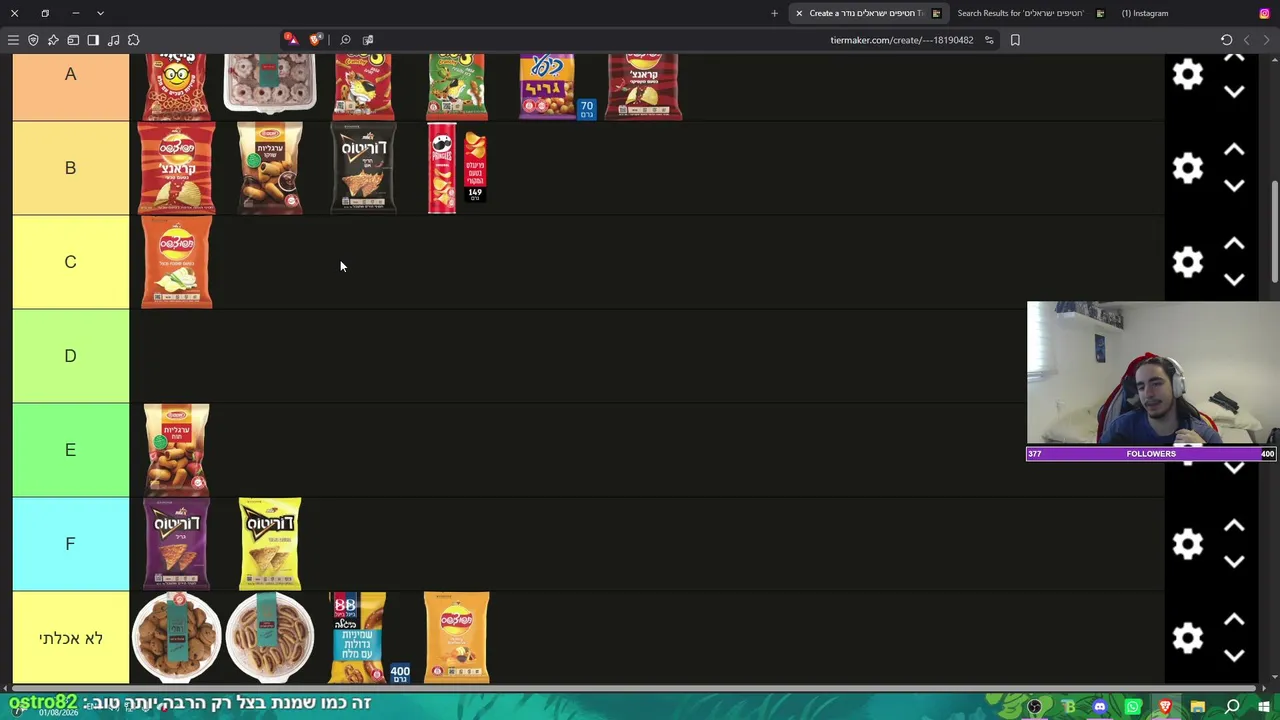Select the TierMaker Create tab

point(868,13)
